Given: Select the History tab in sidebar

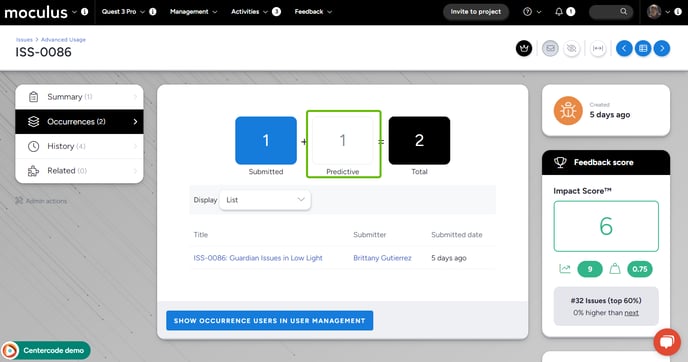Looking at the screenshot, I should (x=79, y=146).
